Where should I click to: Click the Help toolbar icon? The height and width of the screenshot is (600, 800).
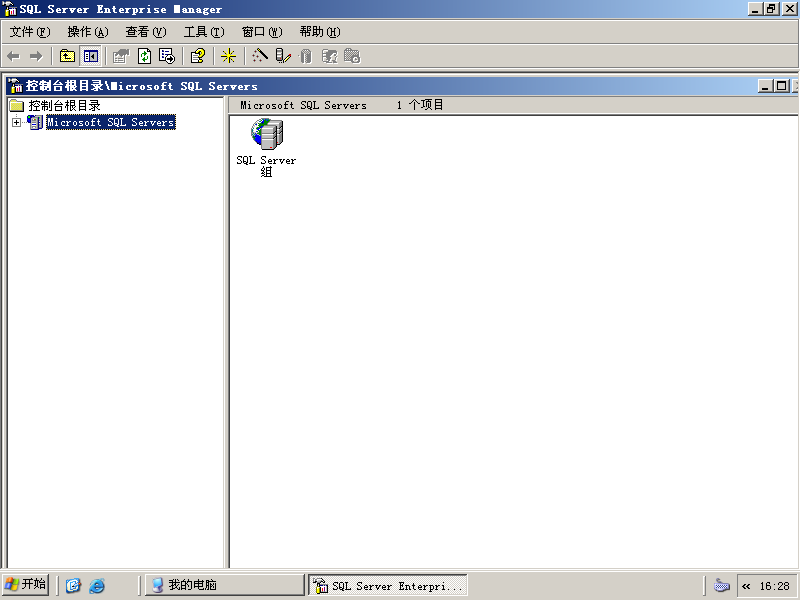(198, 56)
